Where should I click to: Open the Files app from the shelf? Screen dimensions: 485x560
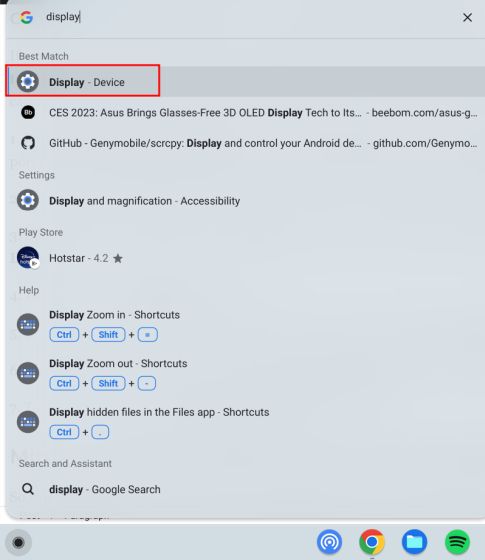414,542
